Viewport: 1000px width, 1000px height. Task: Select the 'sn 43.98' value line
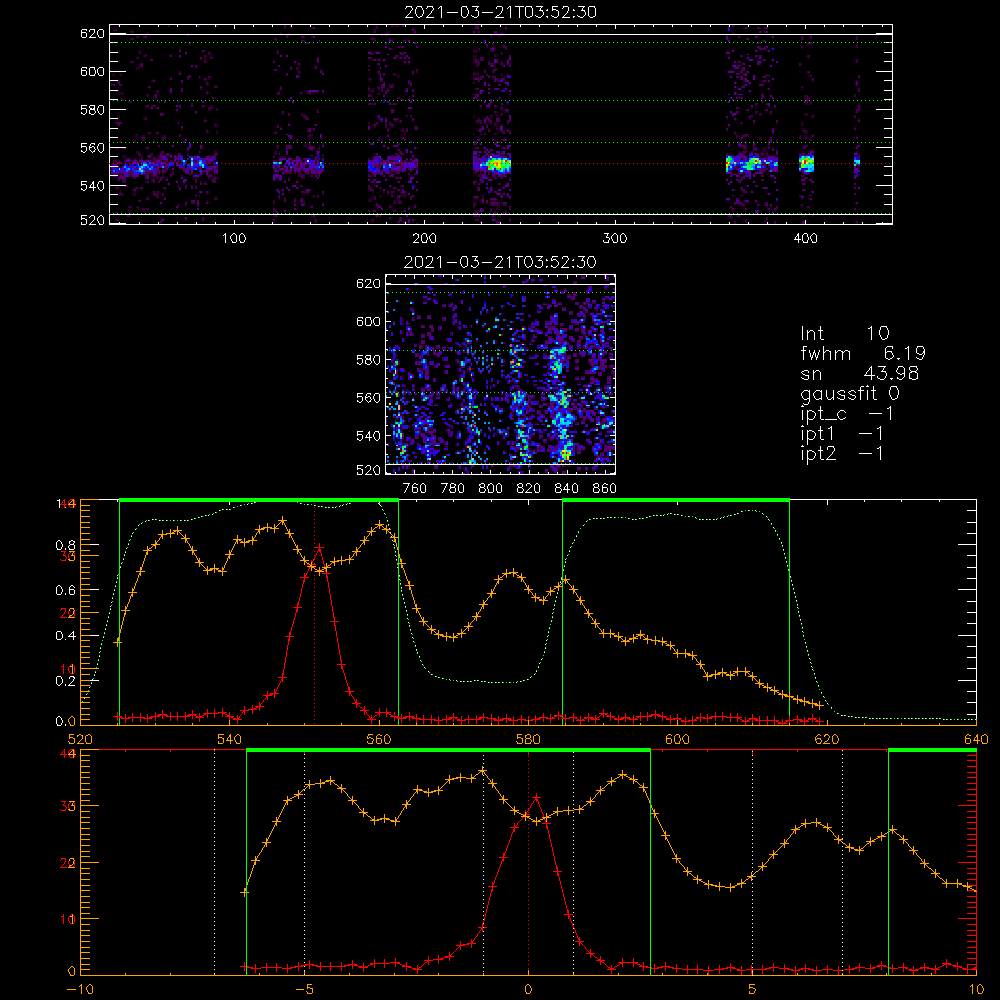point(860,374)
